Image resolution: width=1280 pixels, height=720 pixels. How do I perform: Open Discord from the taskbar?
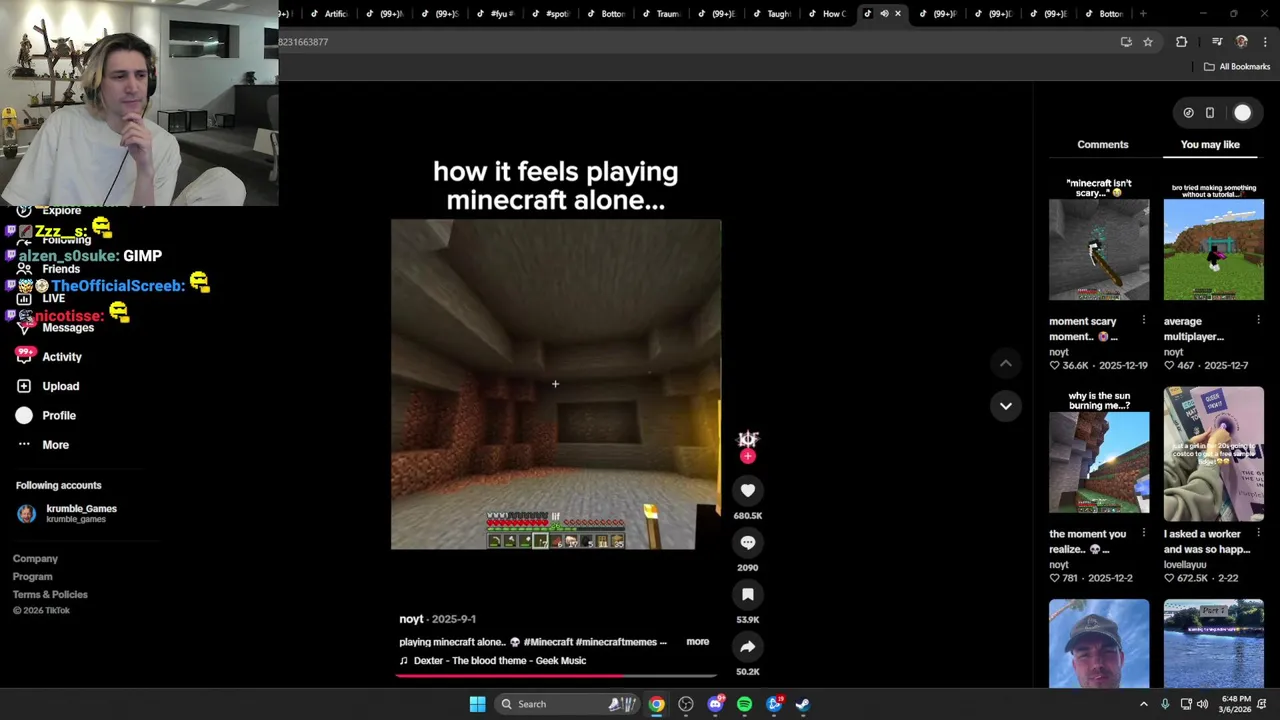click(x=715, y=704)
